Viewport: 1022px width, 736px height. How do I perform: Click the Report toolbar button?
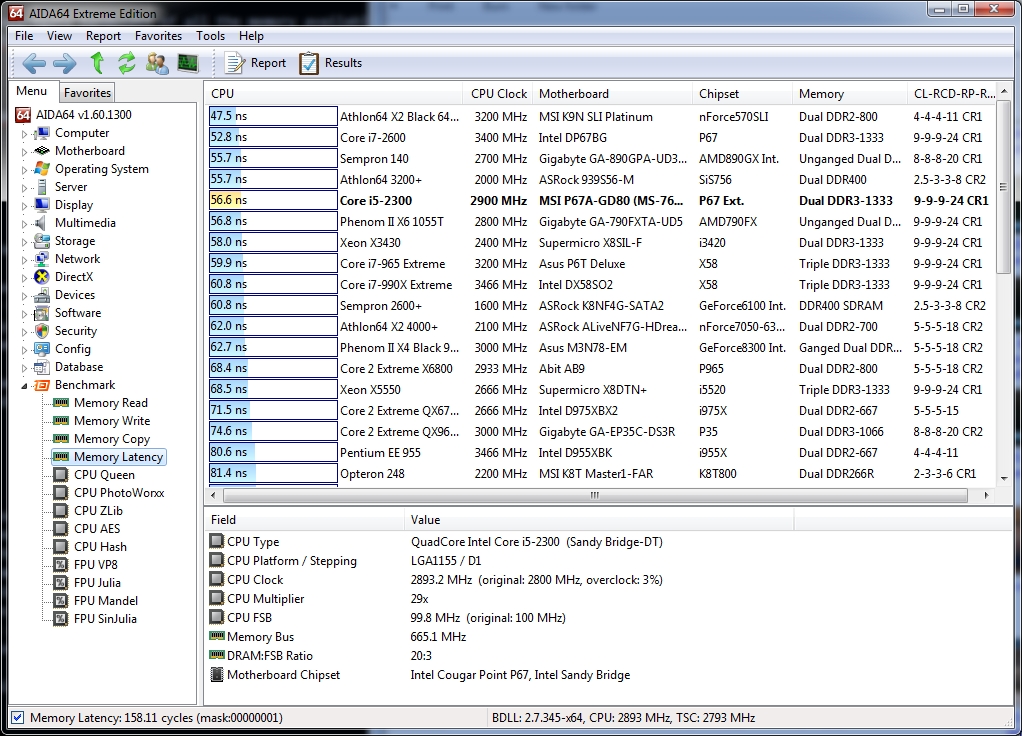[256, 63]
